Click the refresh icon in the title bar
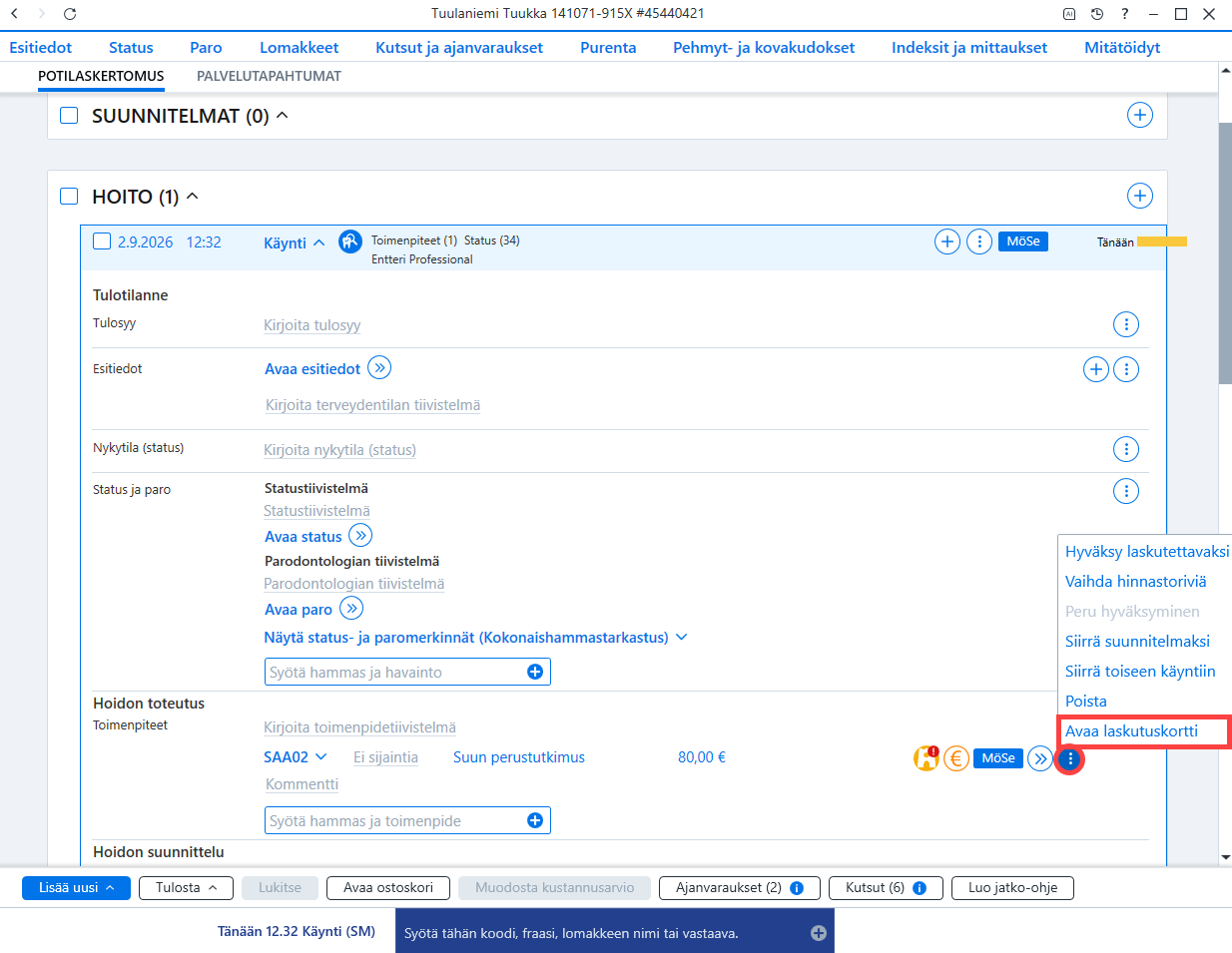The width and height of the screenshot is (1232, 953). 70,14
